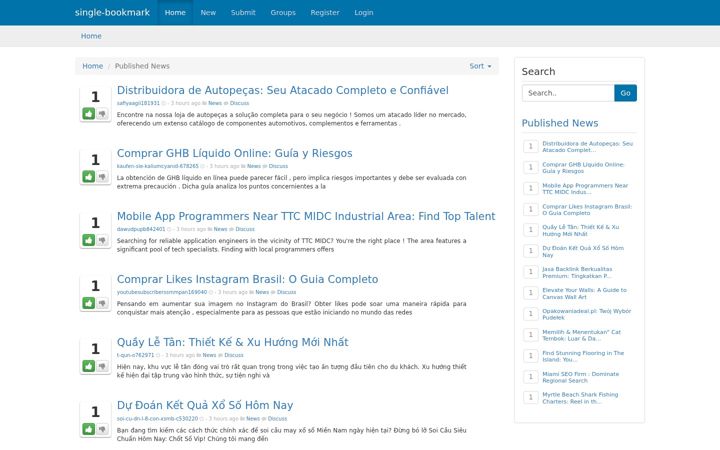Open the Published News sidebar heading link

pos(560,123)
